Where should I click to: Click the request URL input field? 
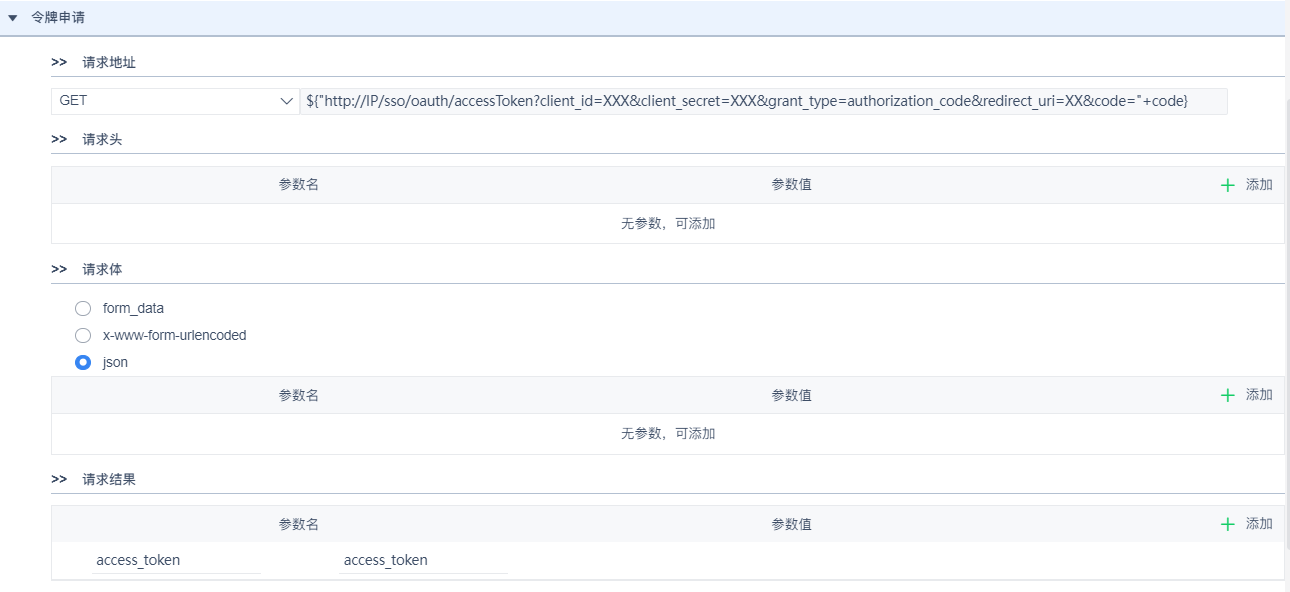coord(762,101)
